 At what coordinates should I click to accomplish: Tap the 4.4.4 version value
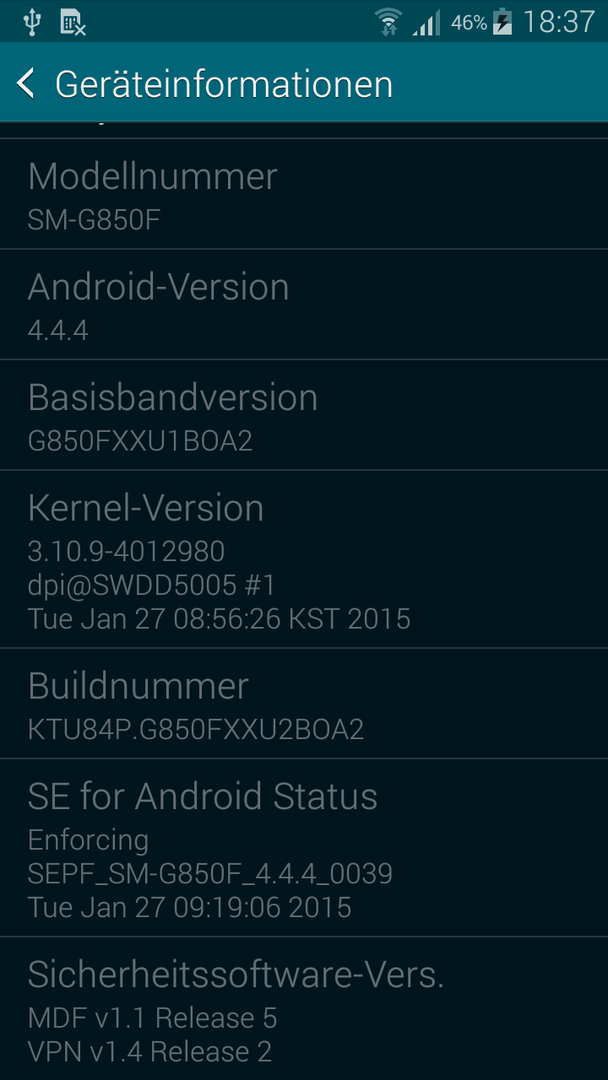point(58,331)
